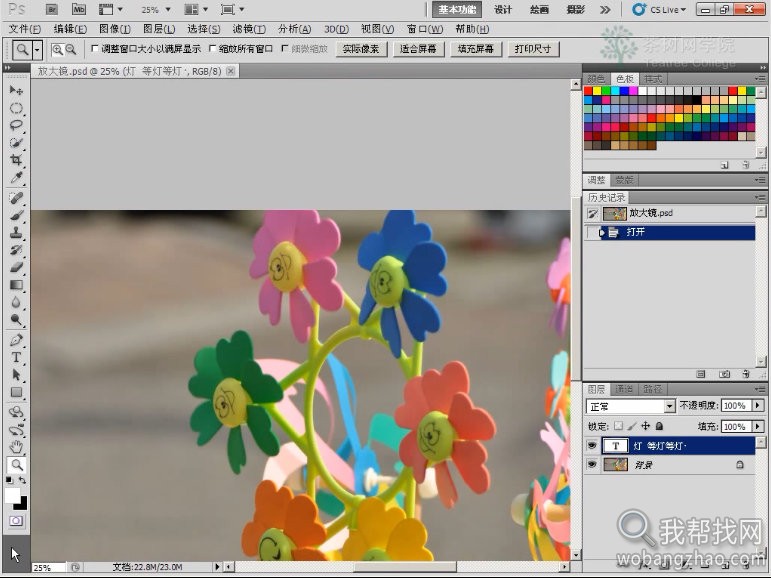Screen dimensions: 771x578
Task: Enable zoom all windows checkbox
Action: (x=212, y=48)
